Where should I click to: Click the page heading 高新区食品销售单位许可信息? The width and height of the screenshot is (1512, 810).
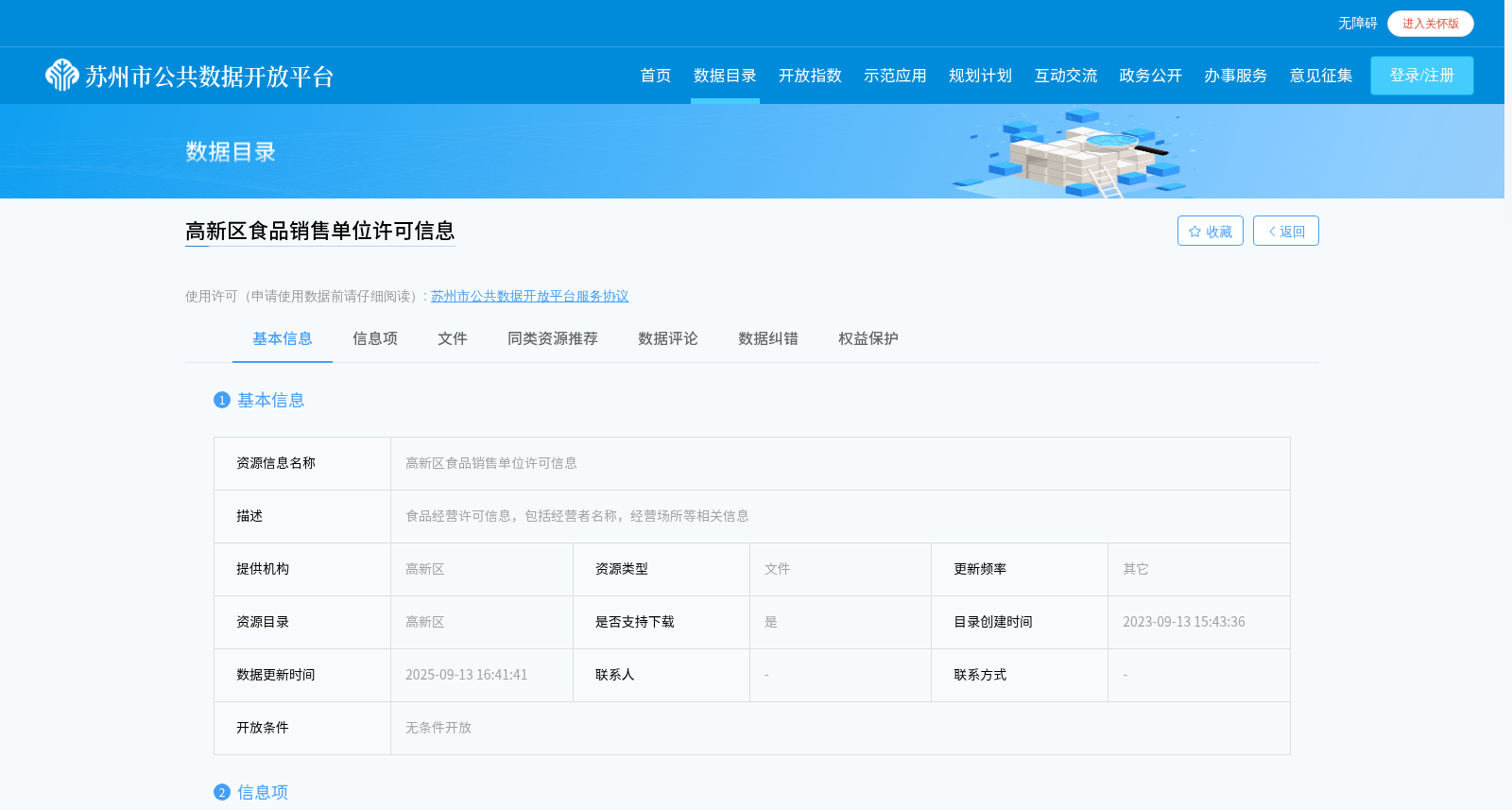pyautogui.click(x=320, y=231)
